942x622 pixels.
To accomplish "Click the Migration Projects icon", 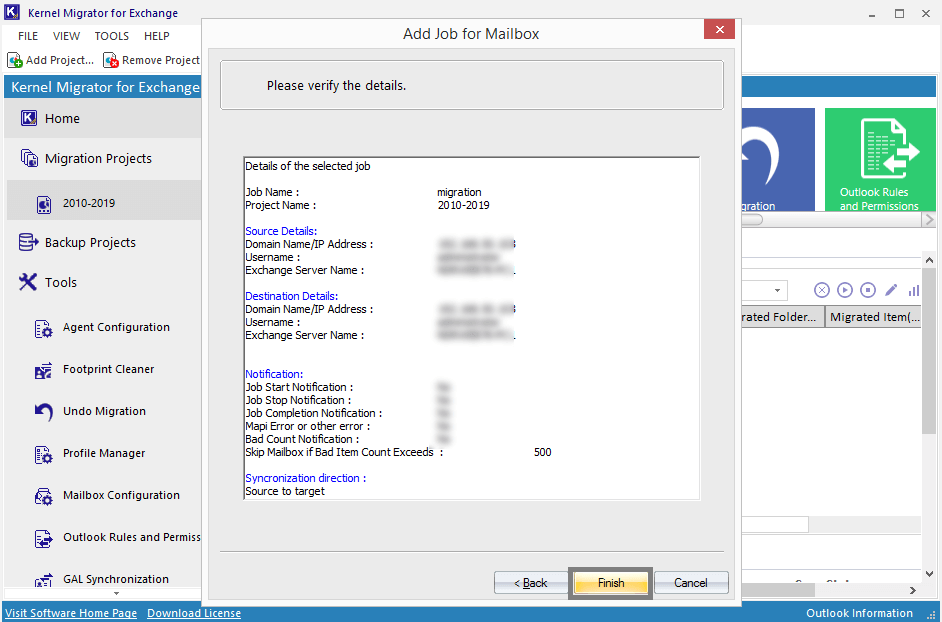I will (x=29, y=159).
